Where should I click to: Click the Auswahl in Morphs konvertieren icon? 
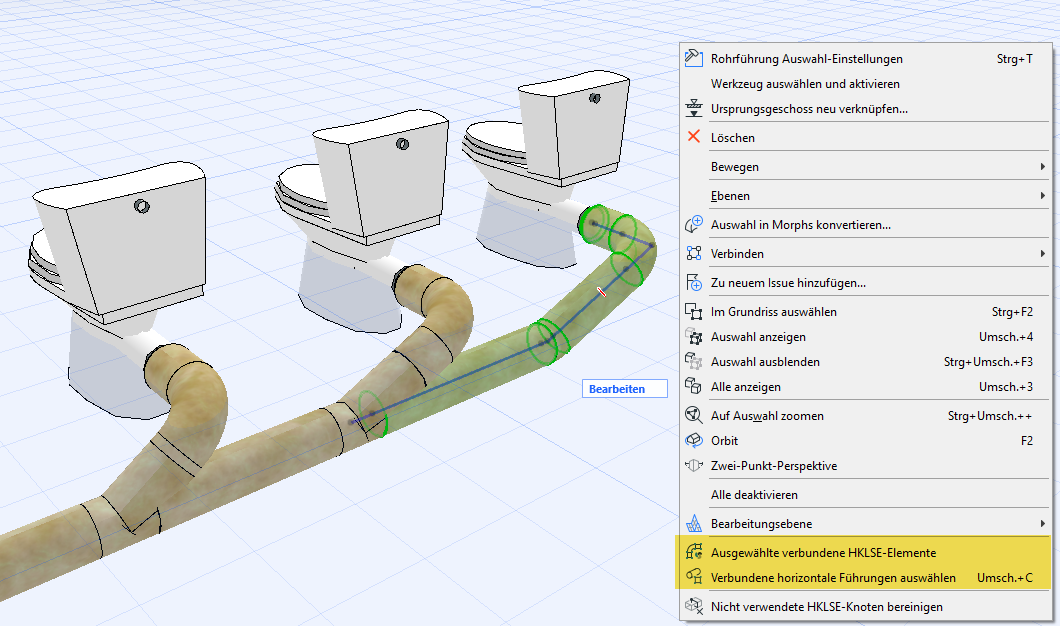pos(694,225)
